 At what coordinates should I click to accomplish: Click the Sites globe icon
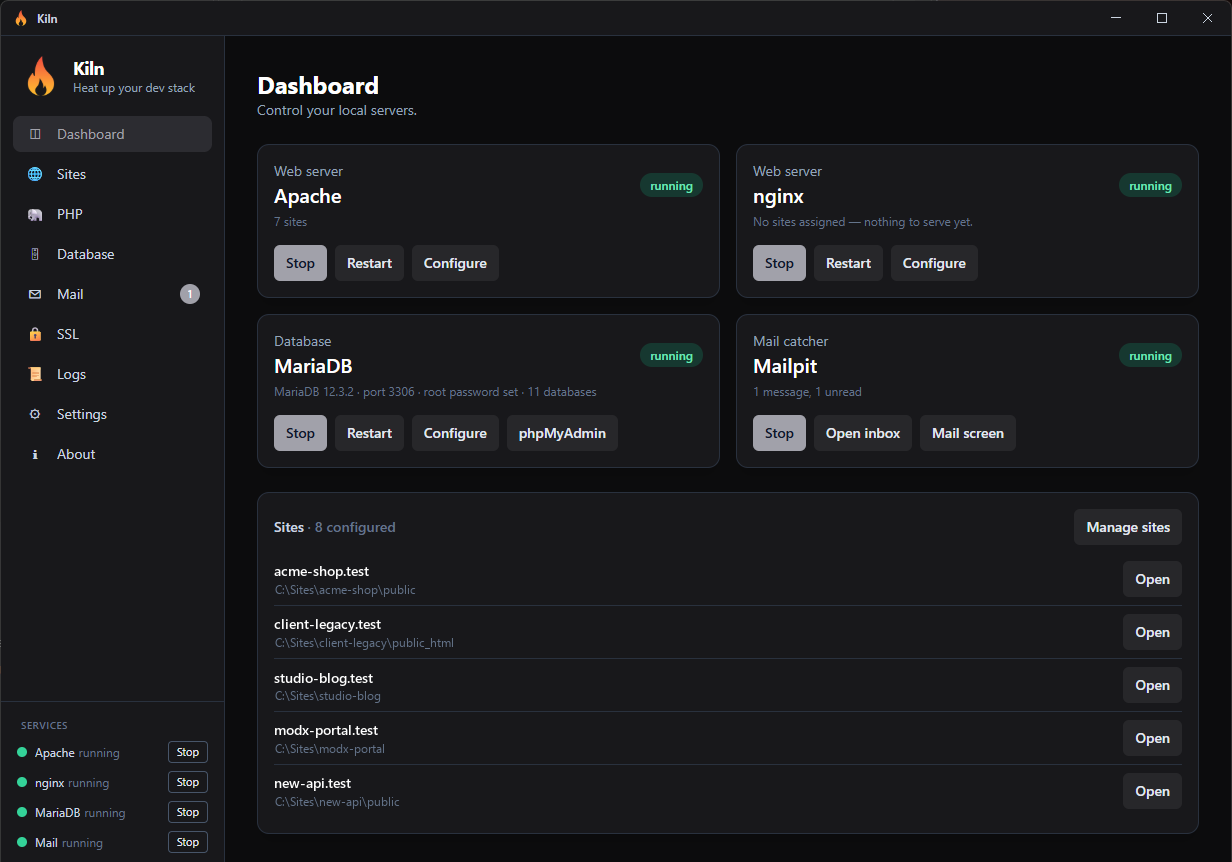(x=35, y=174)
